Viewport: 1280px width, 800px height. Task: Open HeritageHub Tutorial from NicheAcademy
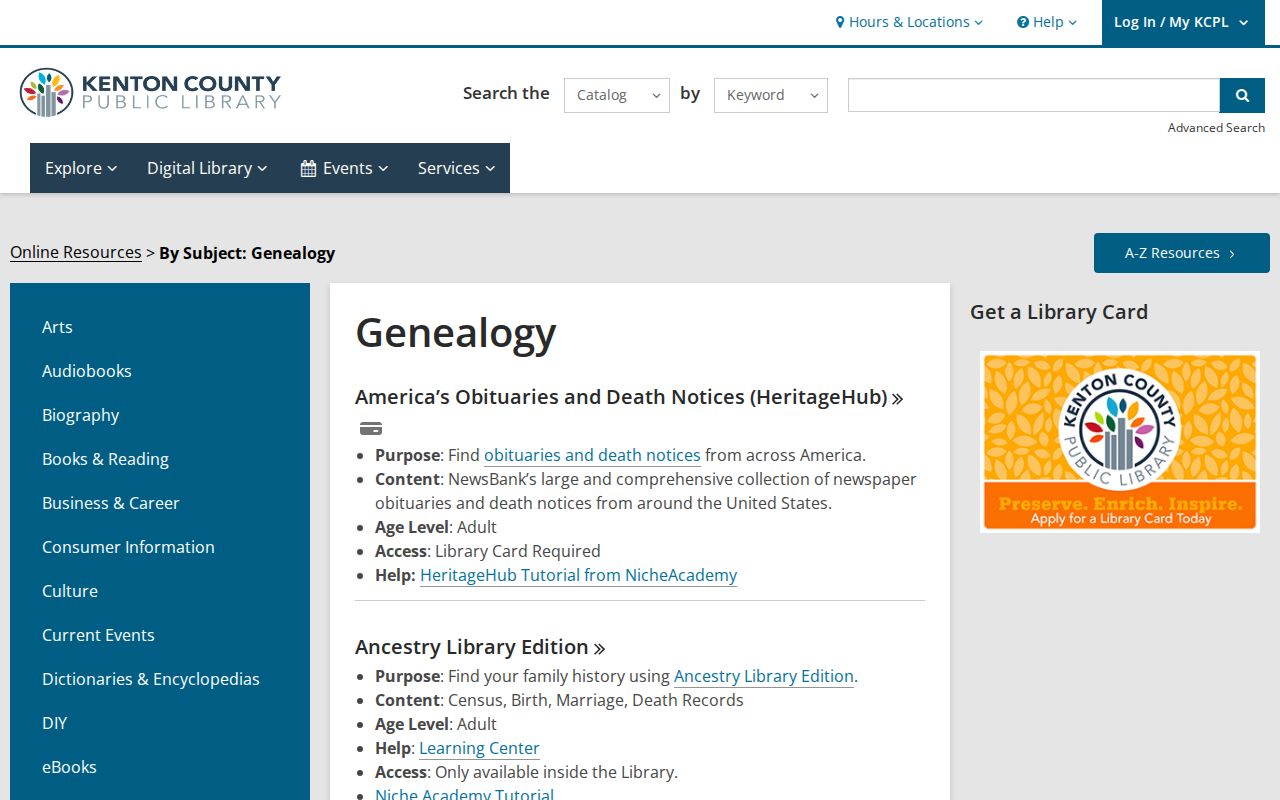click(578, 575)
